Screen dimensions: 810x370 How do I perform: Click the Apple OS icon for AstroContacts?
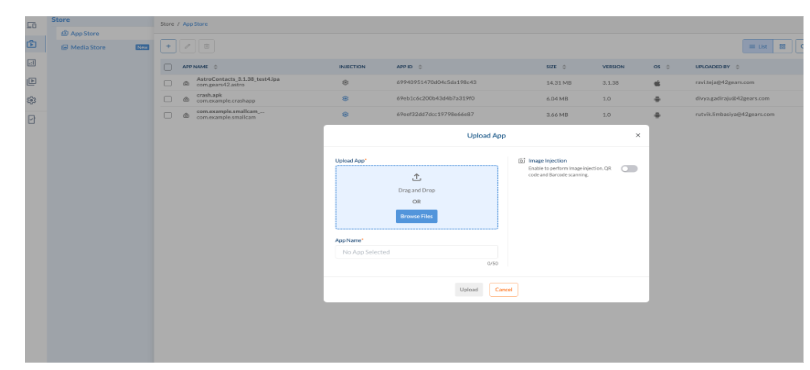pos(657,83)
